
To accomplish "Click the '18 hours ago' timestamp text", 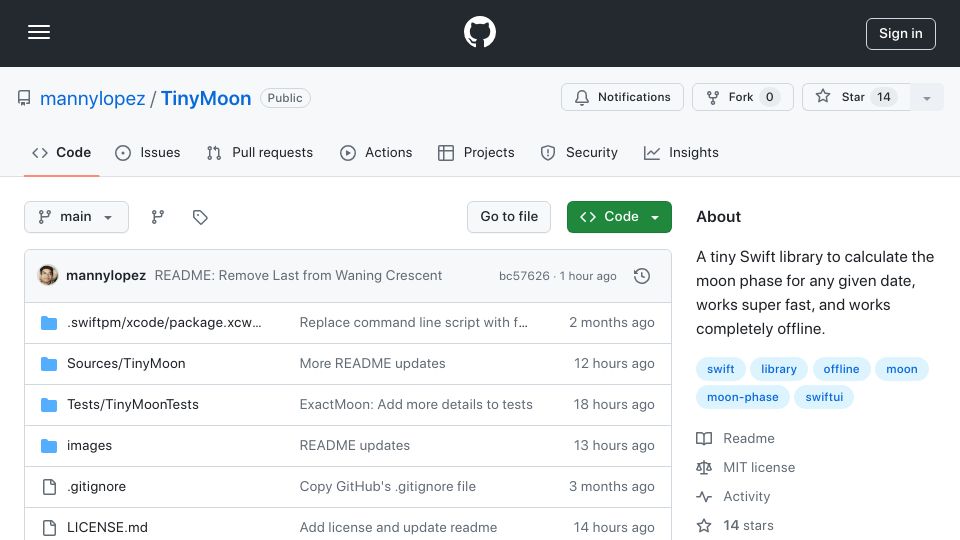I will point(614,405).
